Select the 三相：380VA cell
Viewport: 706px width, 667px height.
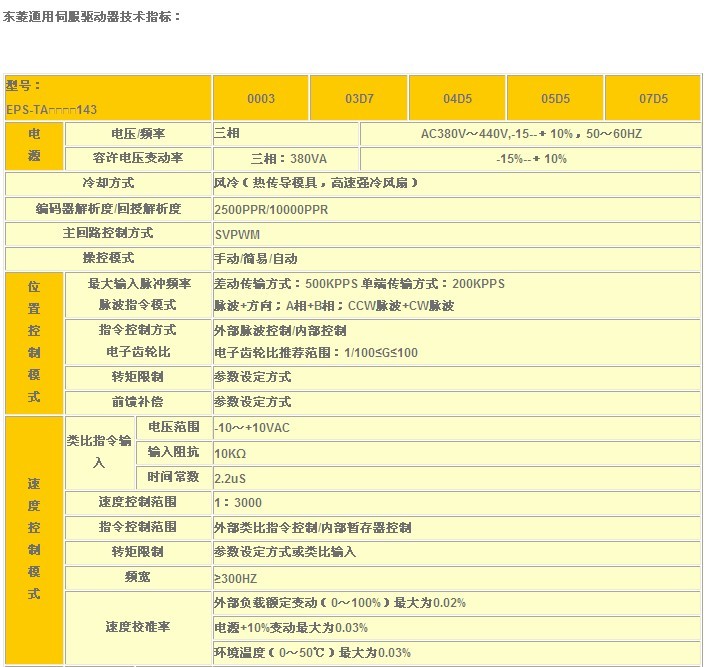pos(286,159)
